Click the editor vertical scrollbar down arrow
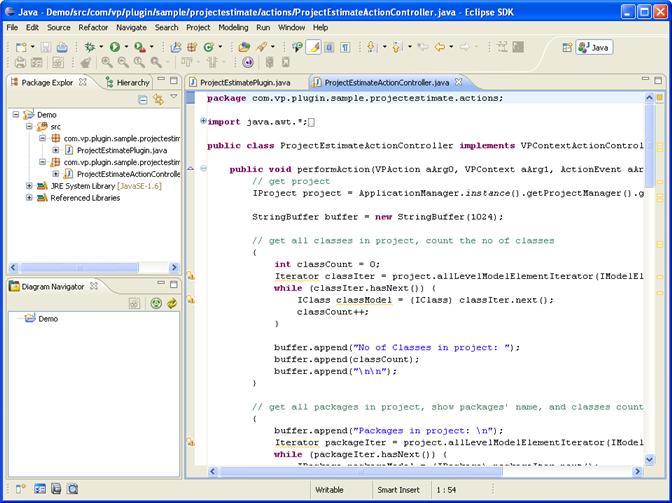The image size is (672, 503). coord(649,460)
